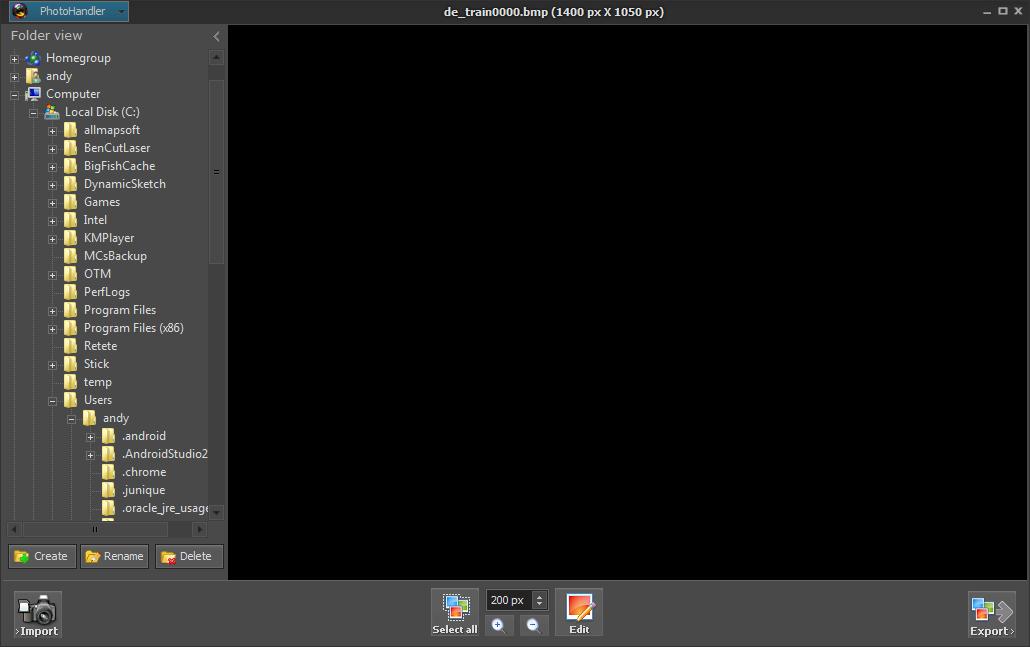Zoom out with the minus magnifier icon
1030x647 pixels.
[x=533, y=625]
